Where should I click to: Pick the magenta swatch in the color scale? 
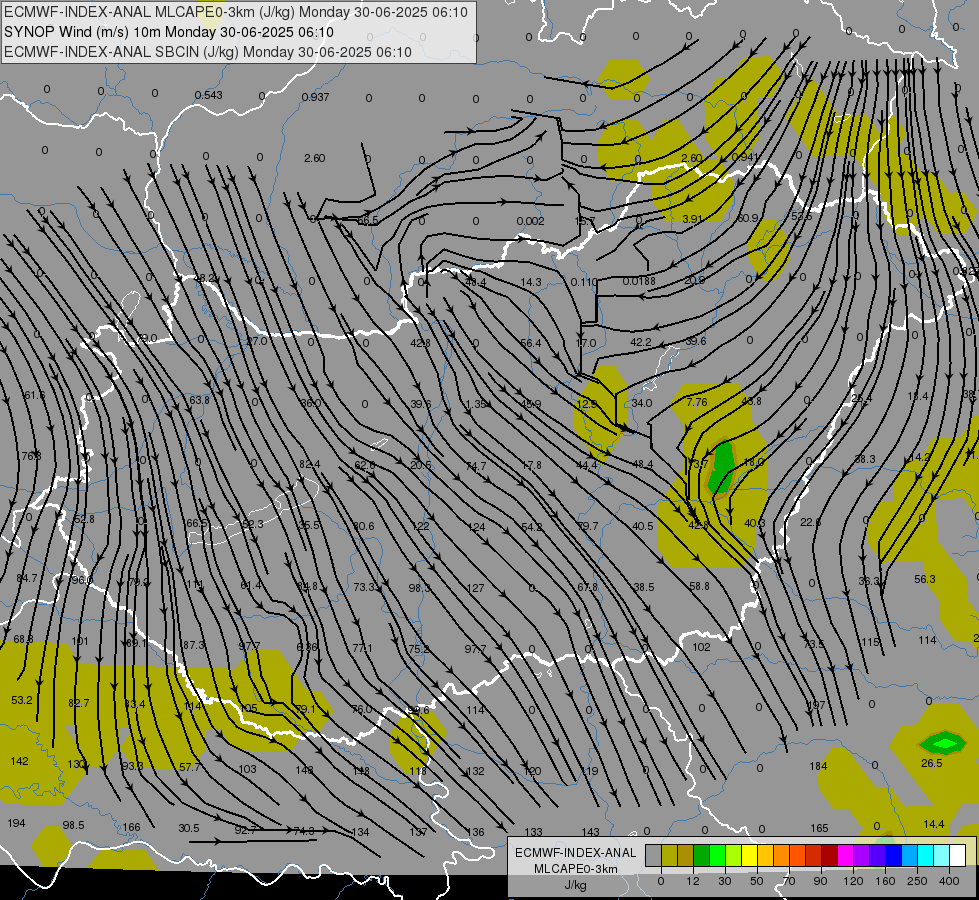pyautogui.click(x=846, y=855)
